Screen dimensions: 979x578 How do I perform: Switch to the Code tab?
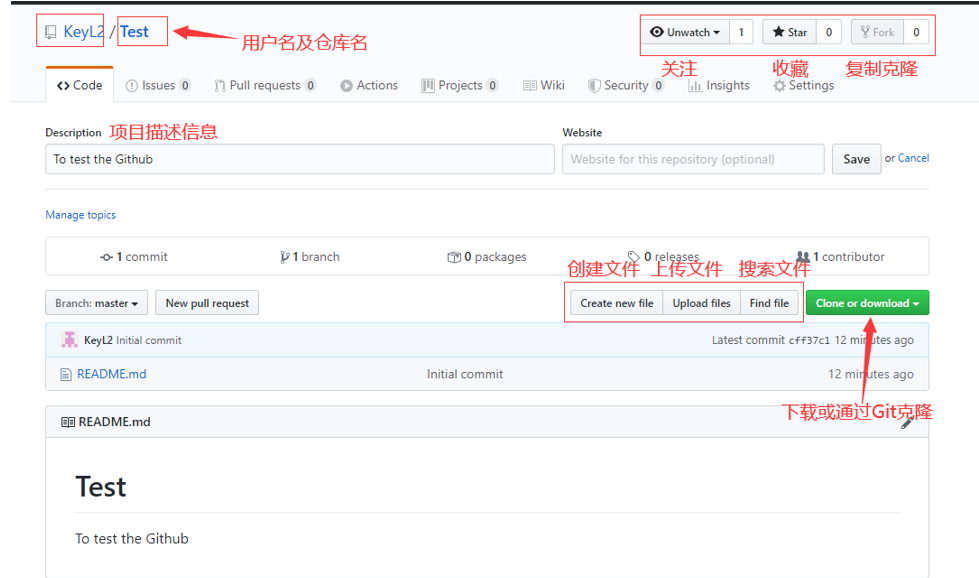click(x=79, y=85)
